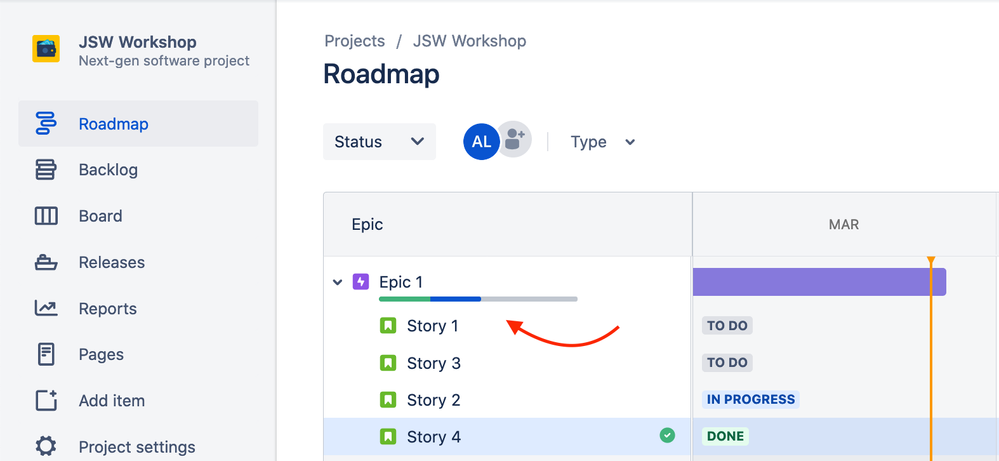The width and height of the screenshot is (999, 461).
Task: Select the Epic 1 row label
Action: (x=401, y=281)
